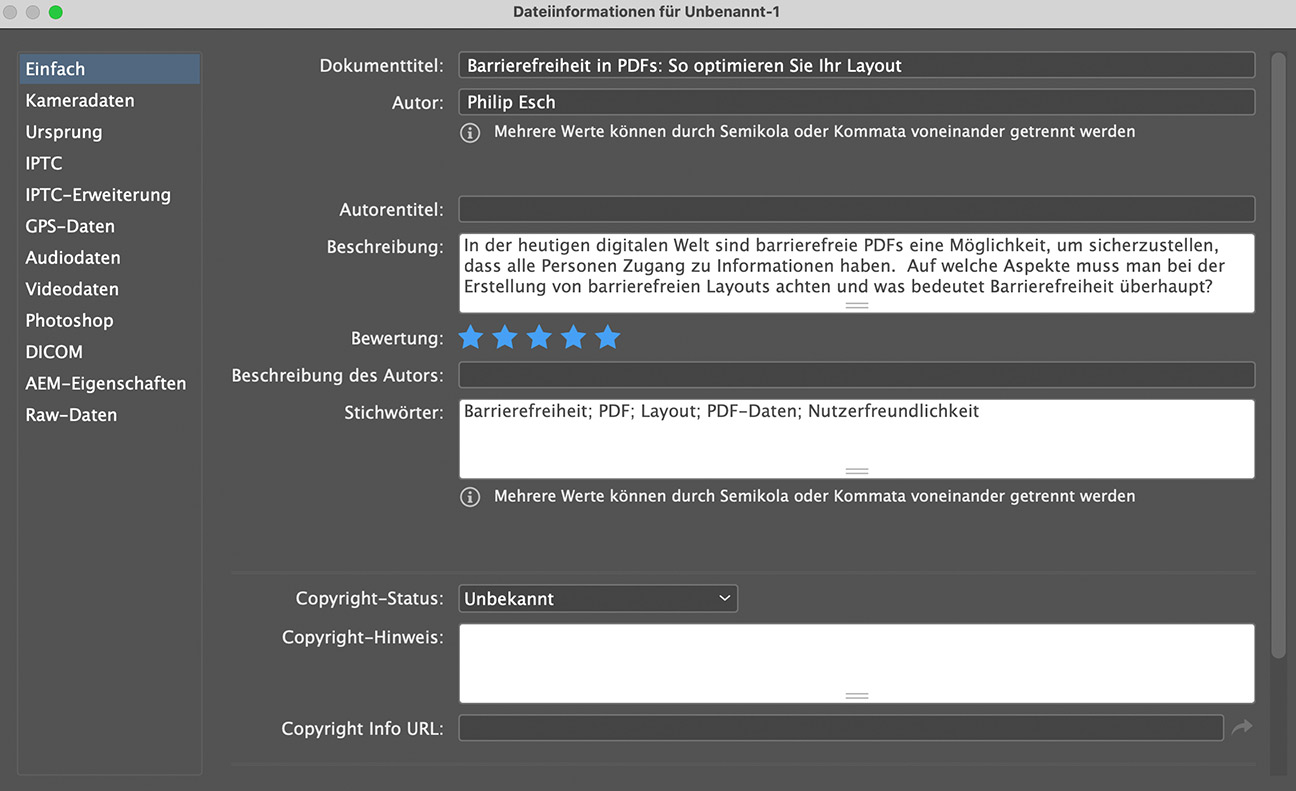Open the Copyright-Status dropdown
Viewport: 1296px width, 791px height.
point(598,599)
